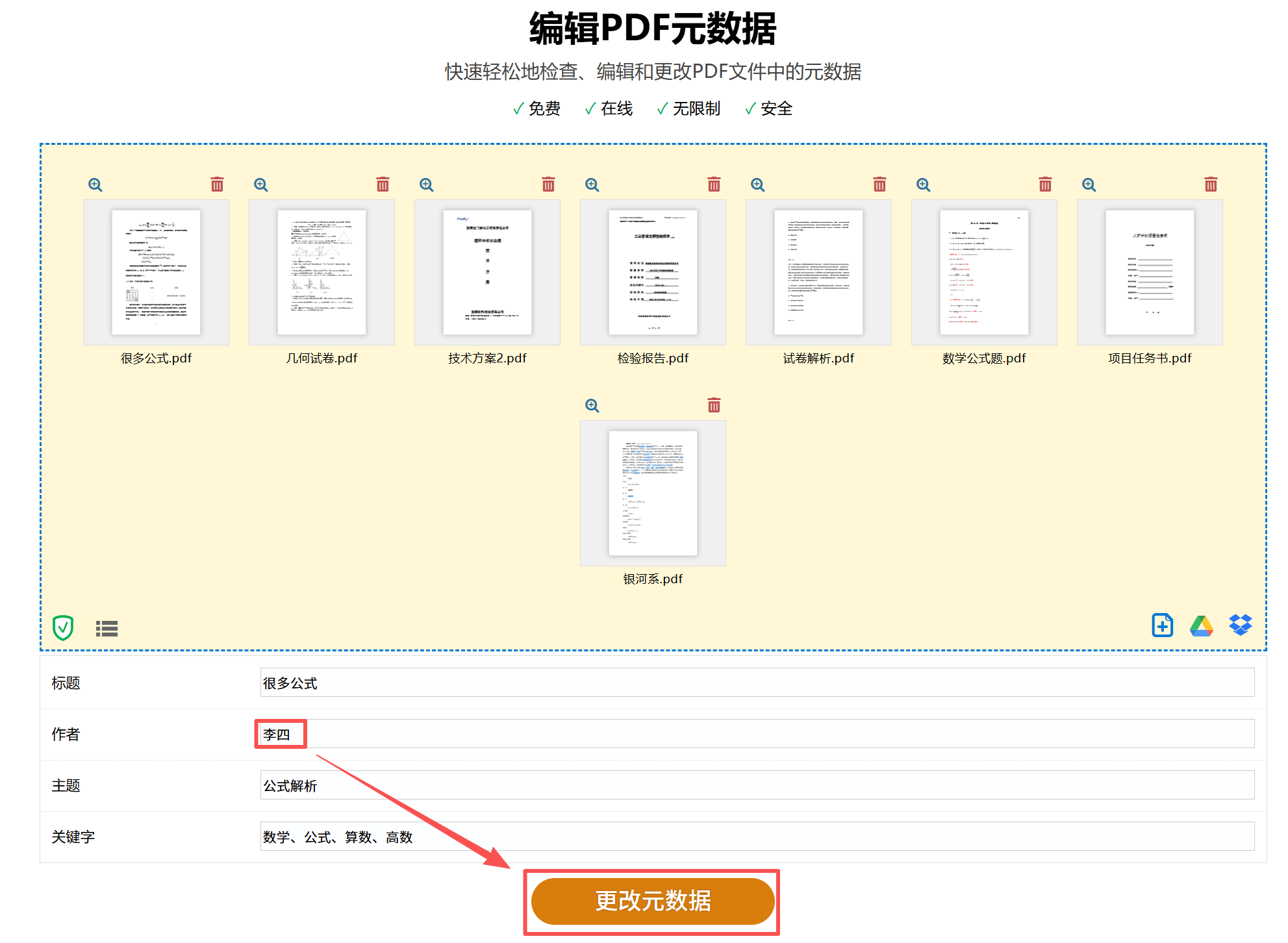
Task: Click the 关键字 input field
Action: click(x=585, y=836)
